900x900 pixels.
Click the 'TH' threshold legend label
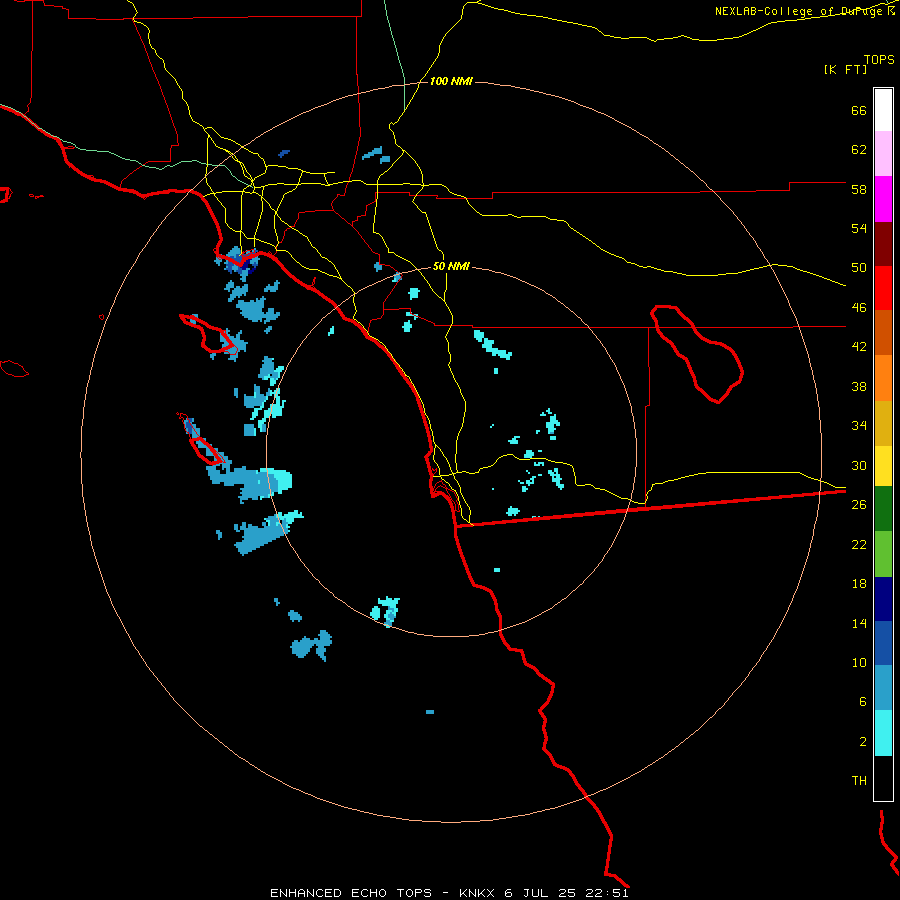point(859,781)
